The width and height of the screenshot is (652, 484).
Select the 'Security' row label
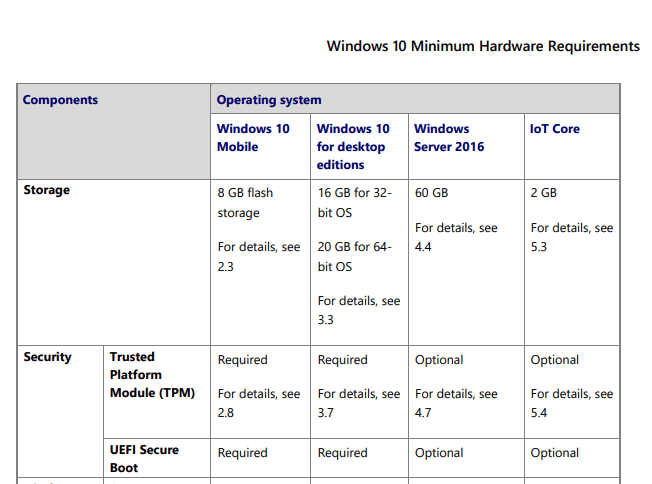point(47,357)
